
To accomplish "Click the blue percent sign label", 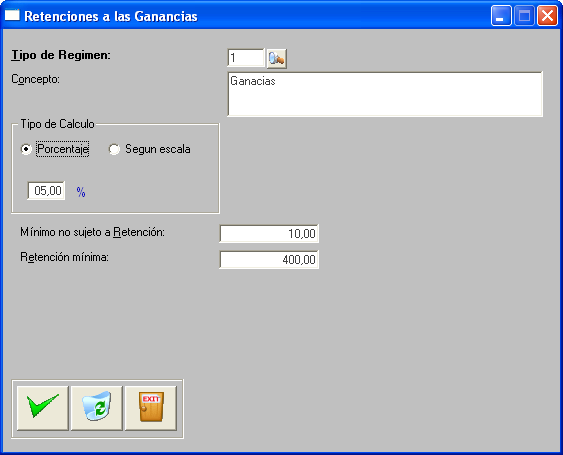I will coord(81,192).
